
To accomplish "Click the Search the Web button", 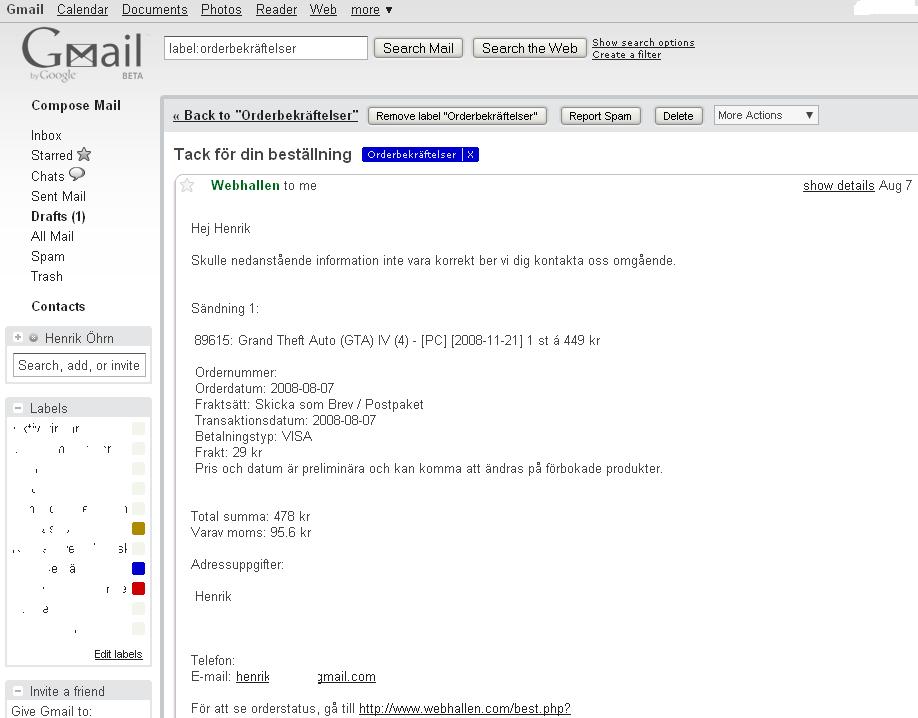I will click(x=529, y=48).
